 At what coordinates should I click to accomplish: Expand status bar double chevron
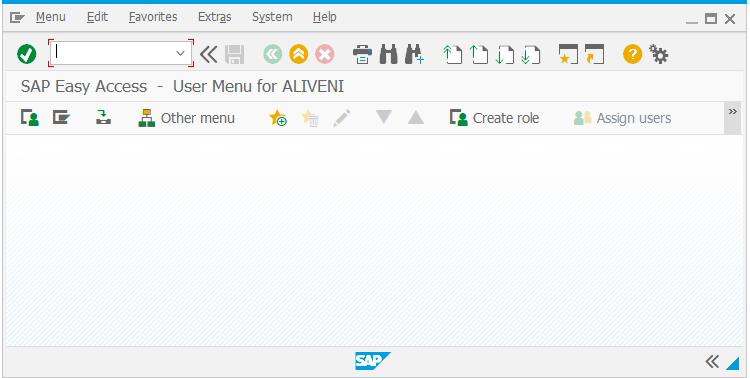coord(712,362)
